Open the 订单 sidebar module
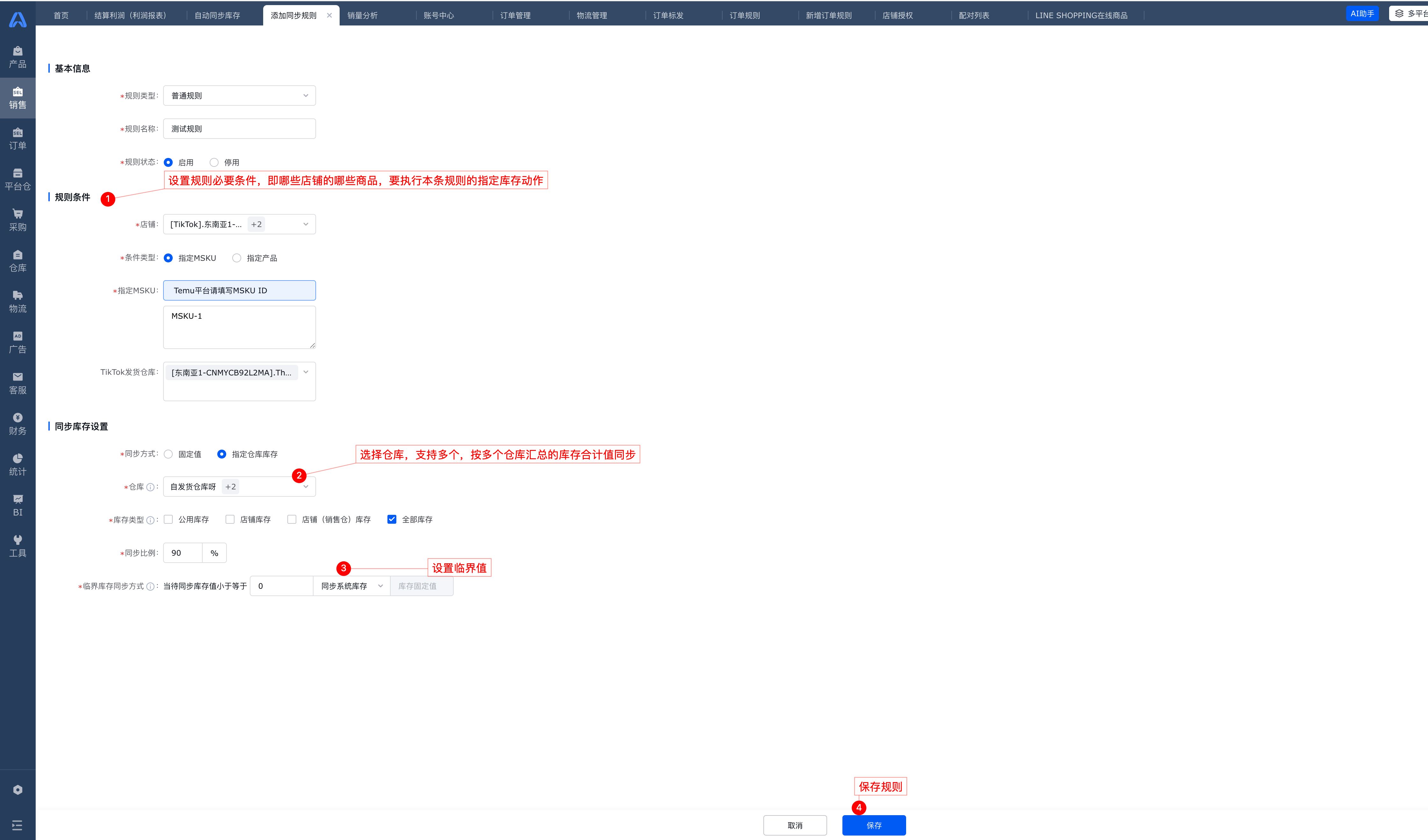 [18, 139]
